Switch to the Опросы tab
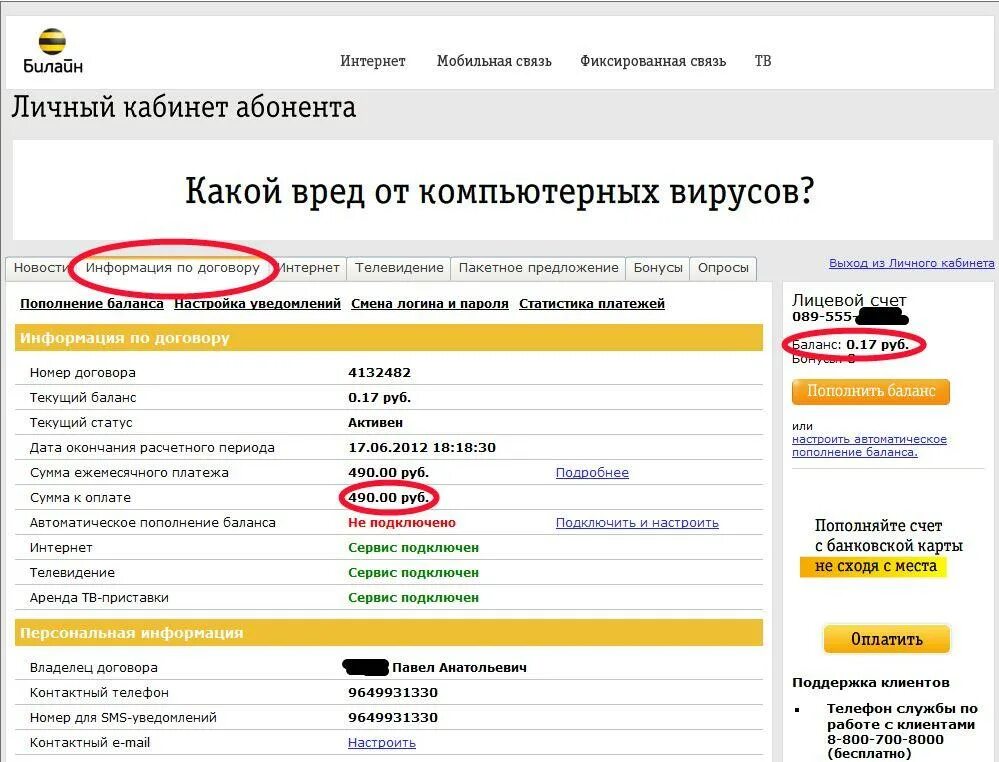999x762 pixels. tap(723, 268)
